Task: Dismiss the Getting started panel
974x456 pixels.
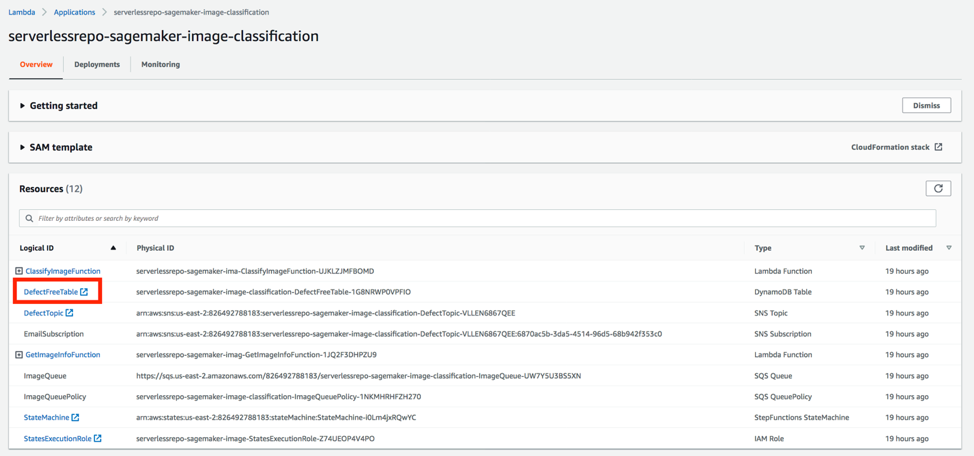Action: pyautogui.click(x=926, y=106)
